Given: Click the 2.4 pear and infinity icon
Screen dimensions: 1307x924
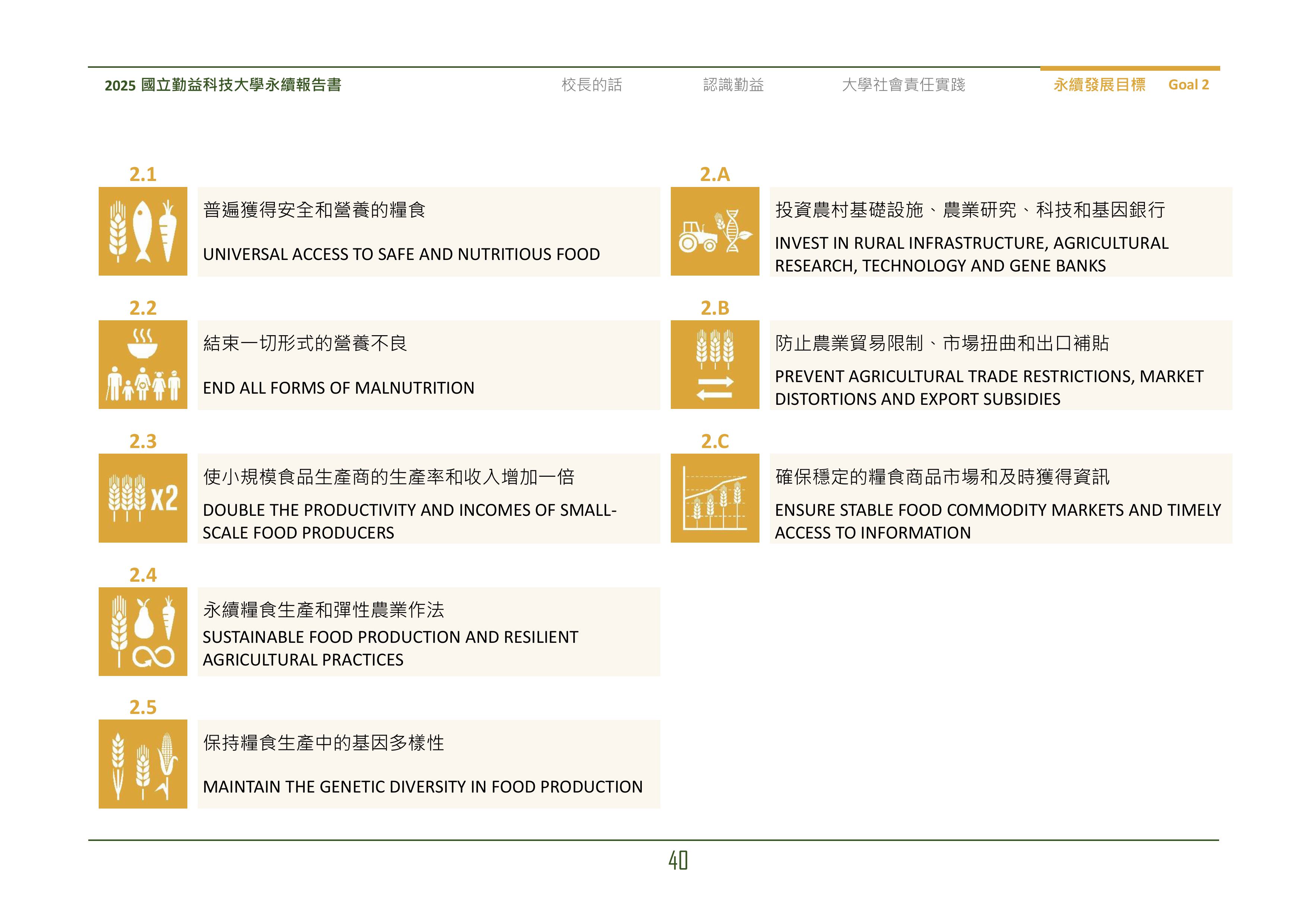Looking at the screenshot, I should 142,631.
